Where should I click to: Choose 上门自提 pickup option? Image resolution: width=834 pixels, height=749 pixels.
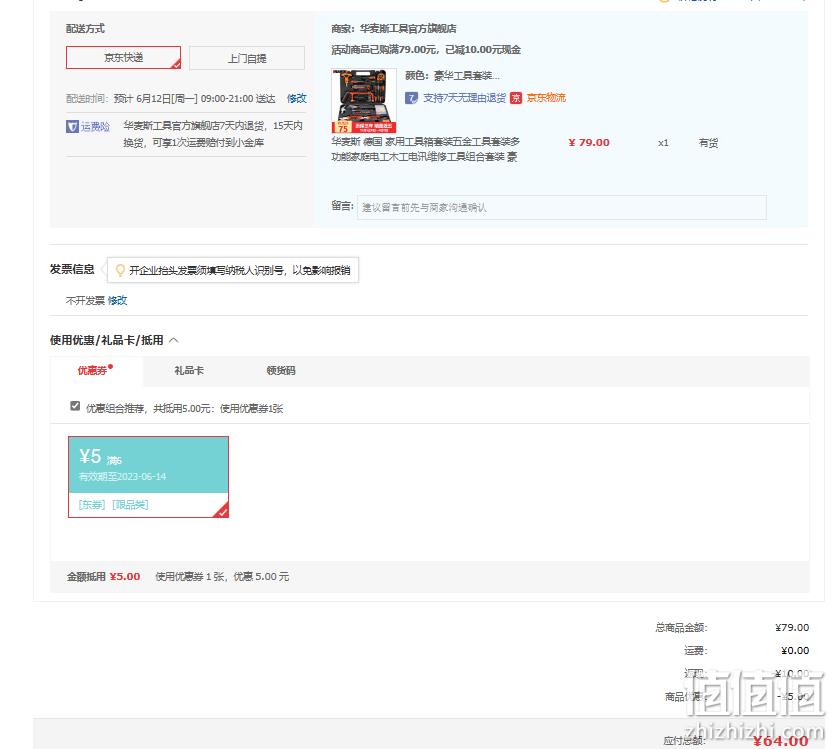pyautogui.click(x=247, y=58)
